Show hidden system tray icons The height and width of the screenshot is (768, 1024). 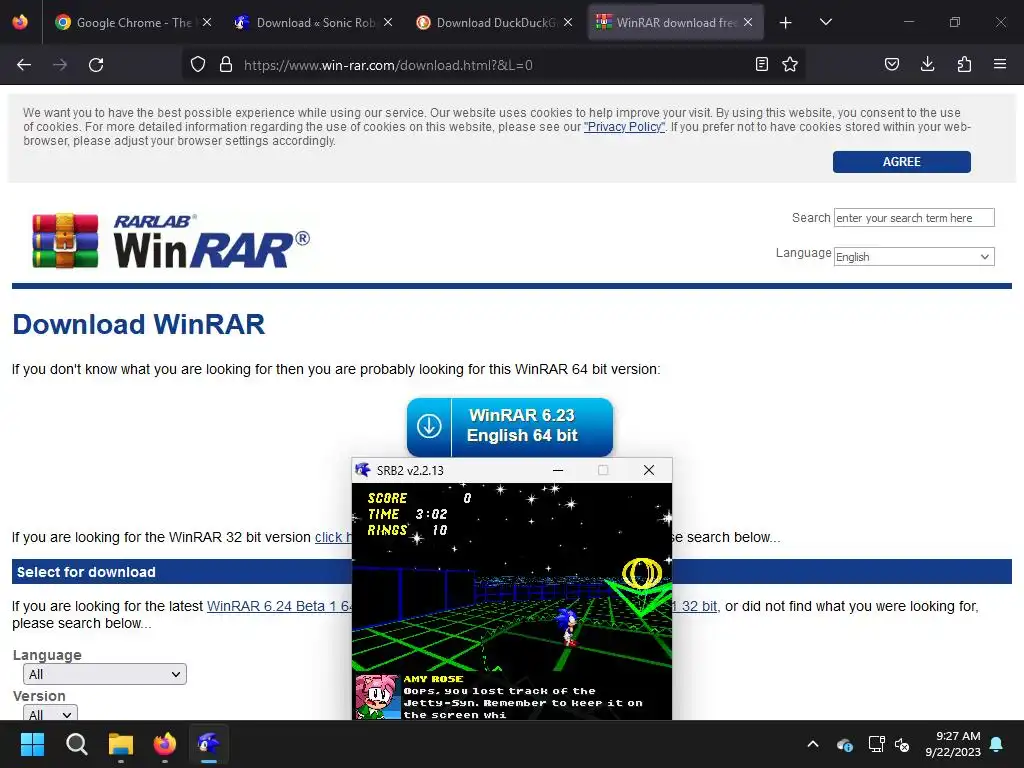[x=813, y=744]
